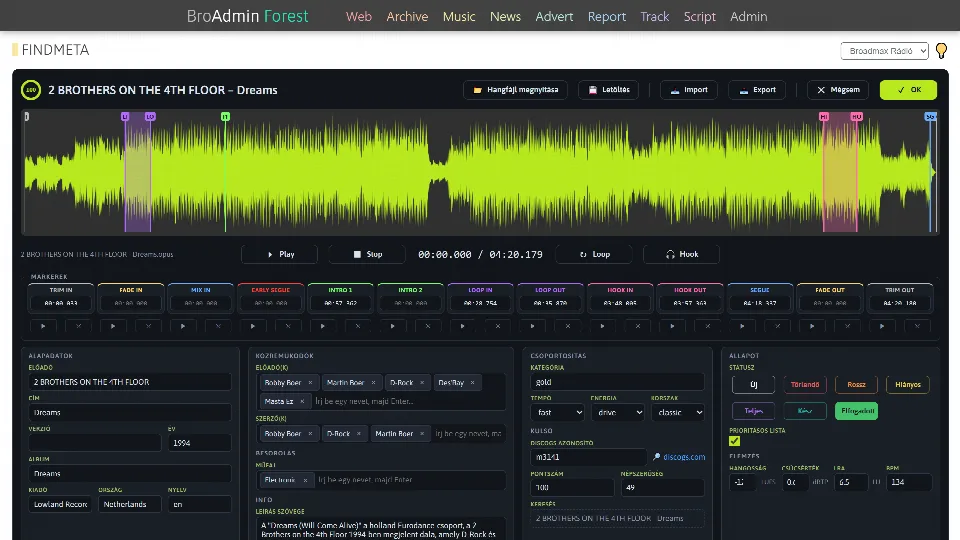Click the BPM field showing 134
Screen dimensions: 960x540
[909, 482]
